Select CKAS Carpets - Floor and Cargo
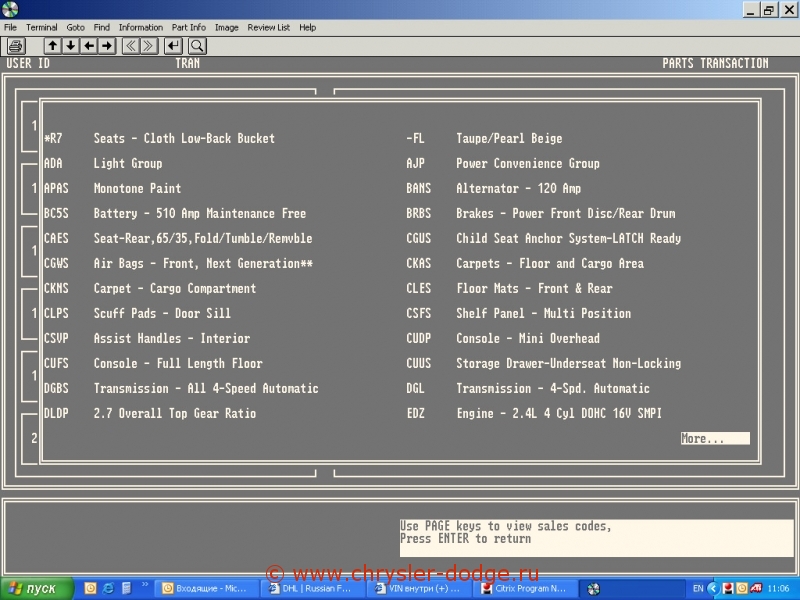 point(525,263)
